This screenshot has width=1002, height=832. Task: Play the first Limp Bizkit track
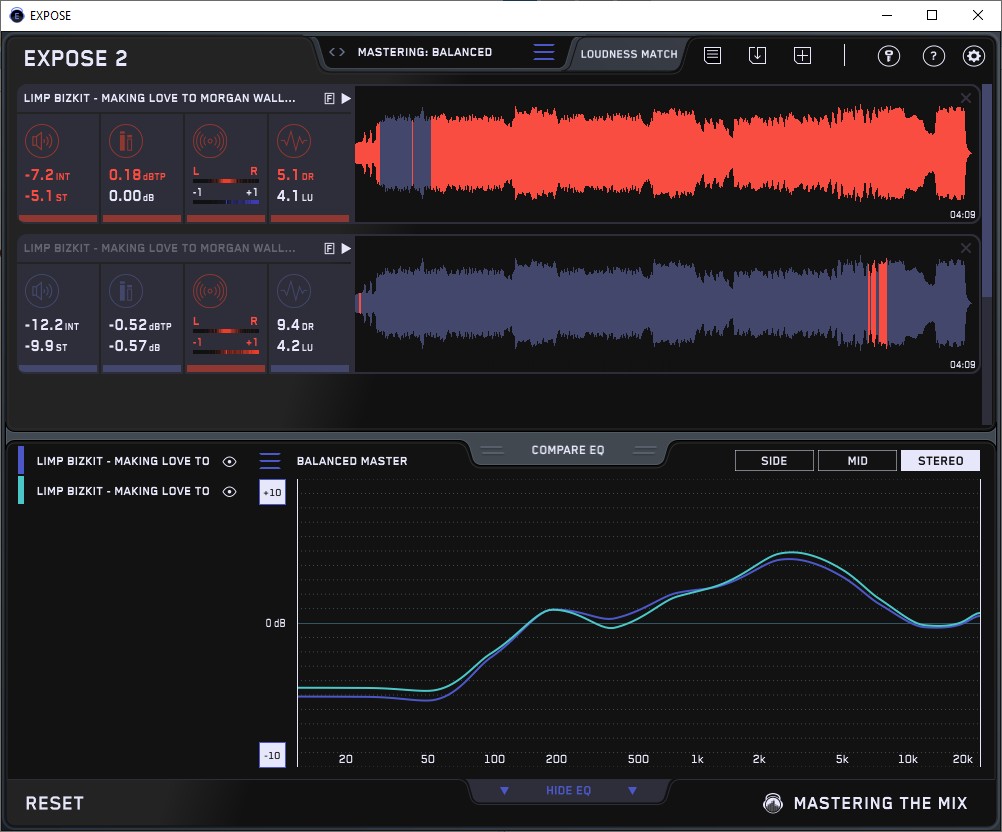coord(345,99)
